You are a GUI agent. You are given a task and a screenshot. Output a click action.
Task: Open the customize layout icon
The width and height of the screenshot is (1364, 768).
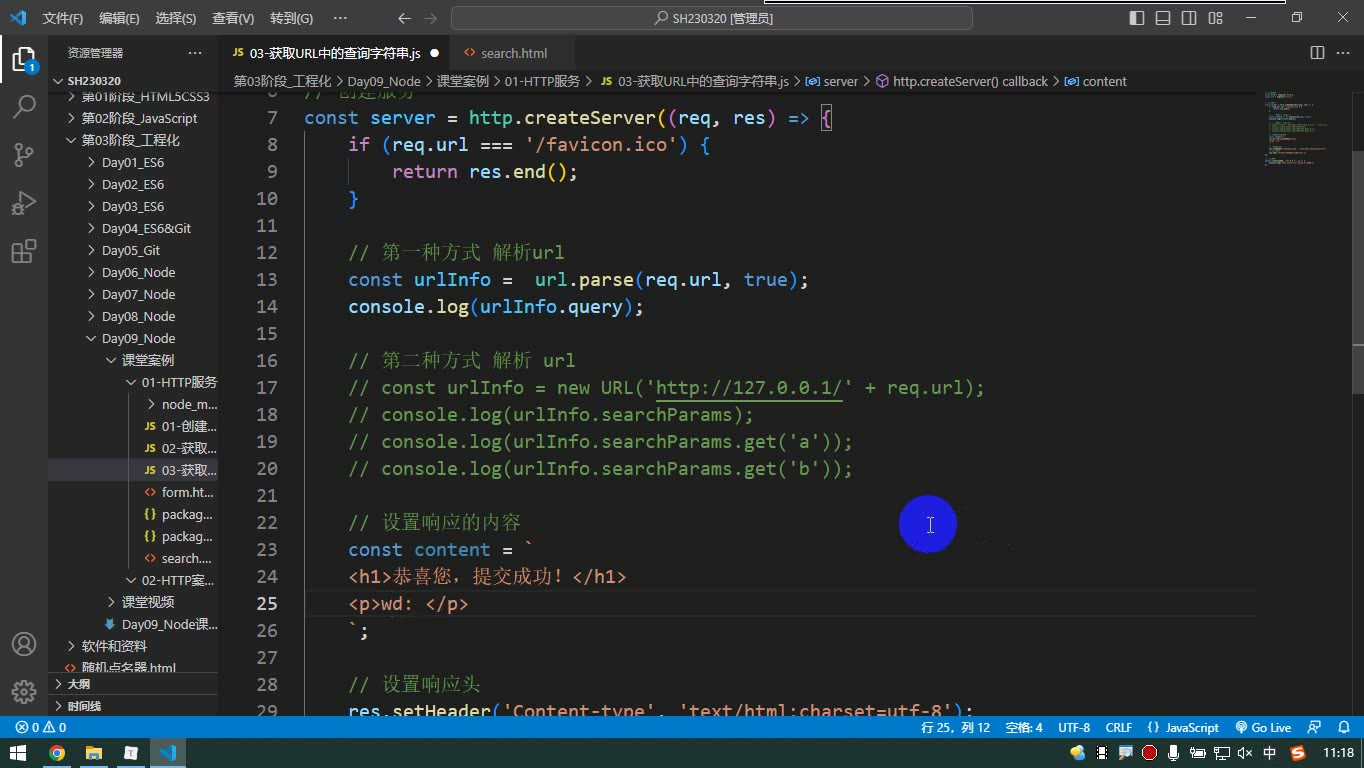coord(1215,18)
